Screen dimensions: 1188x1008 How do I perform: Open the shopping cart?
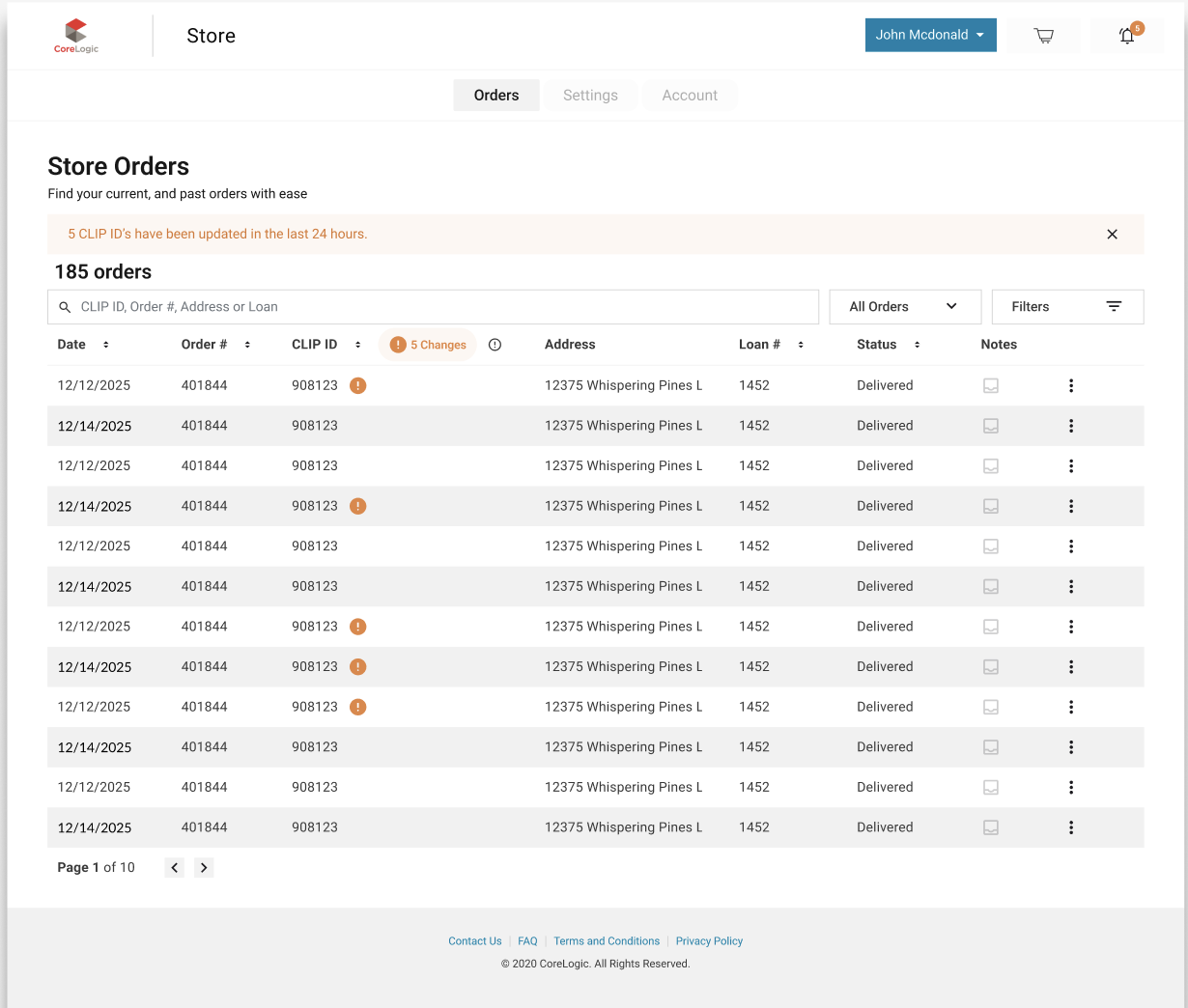pyautogui.click(x=1043, y=36)
